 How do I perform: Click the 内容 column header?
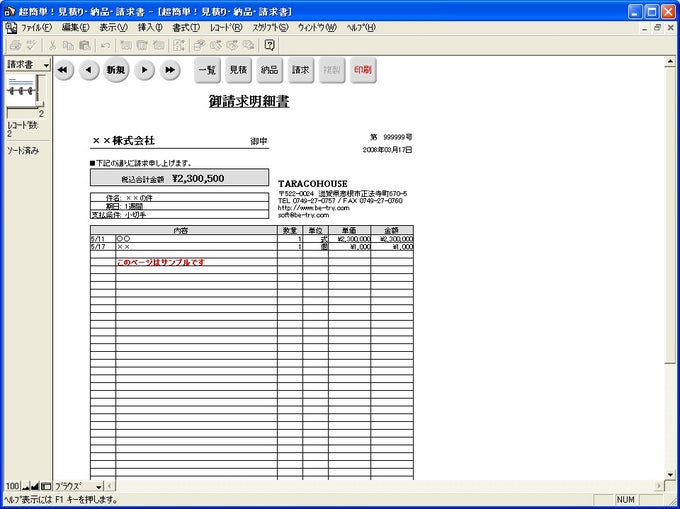[x=184, y=231]
